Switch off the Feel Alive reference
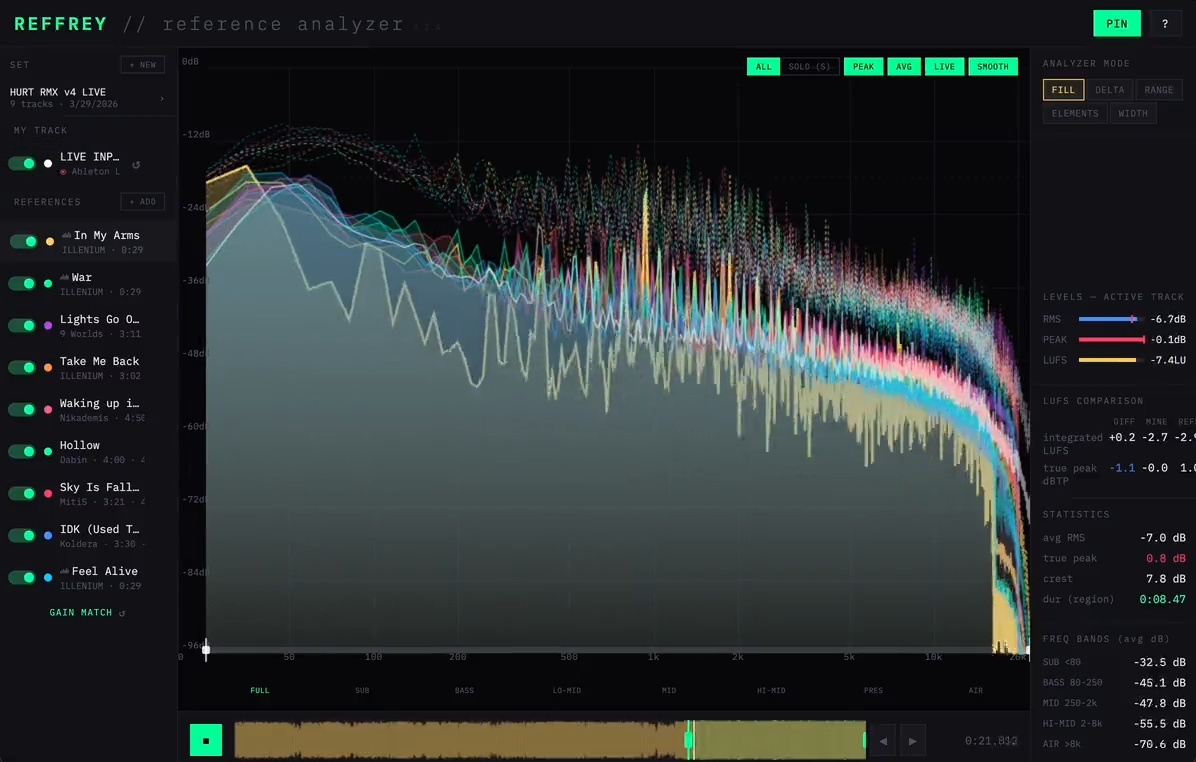 click(22, 577)
